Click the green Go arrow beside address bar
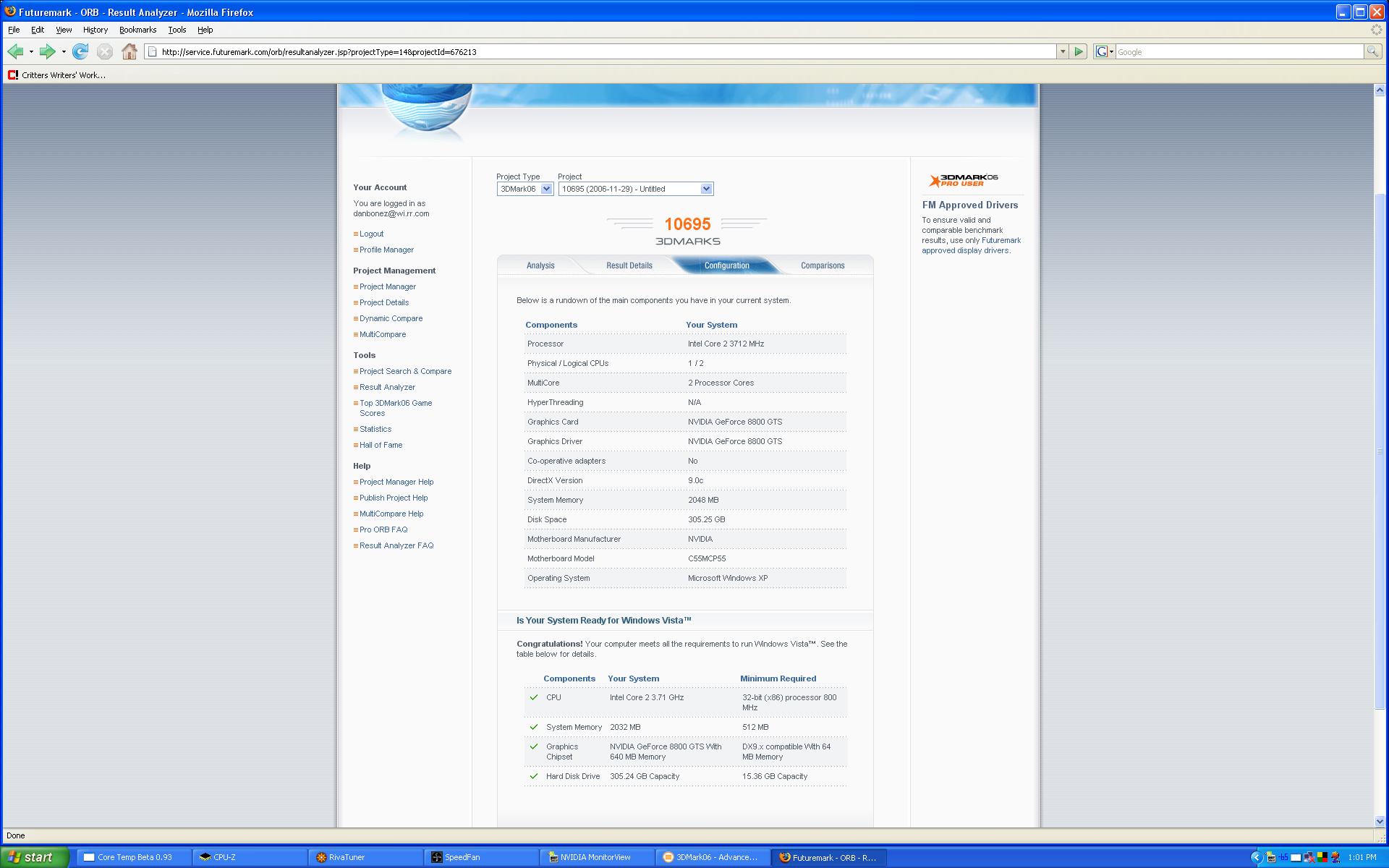Screen dimensions: 1389x868 (x=1079, y=51)
